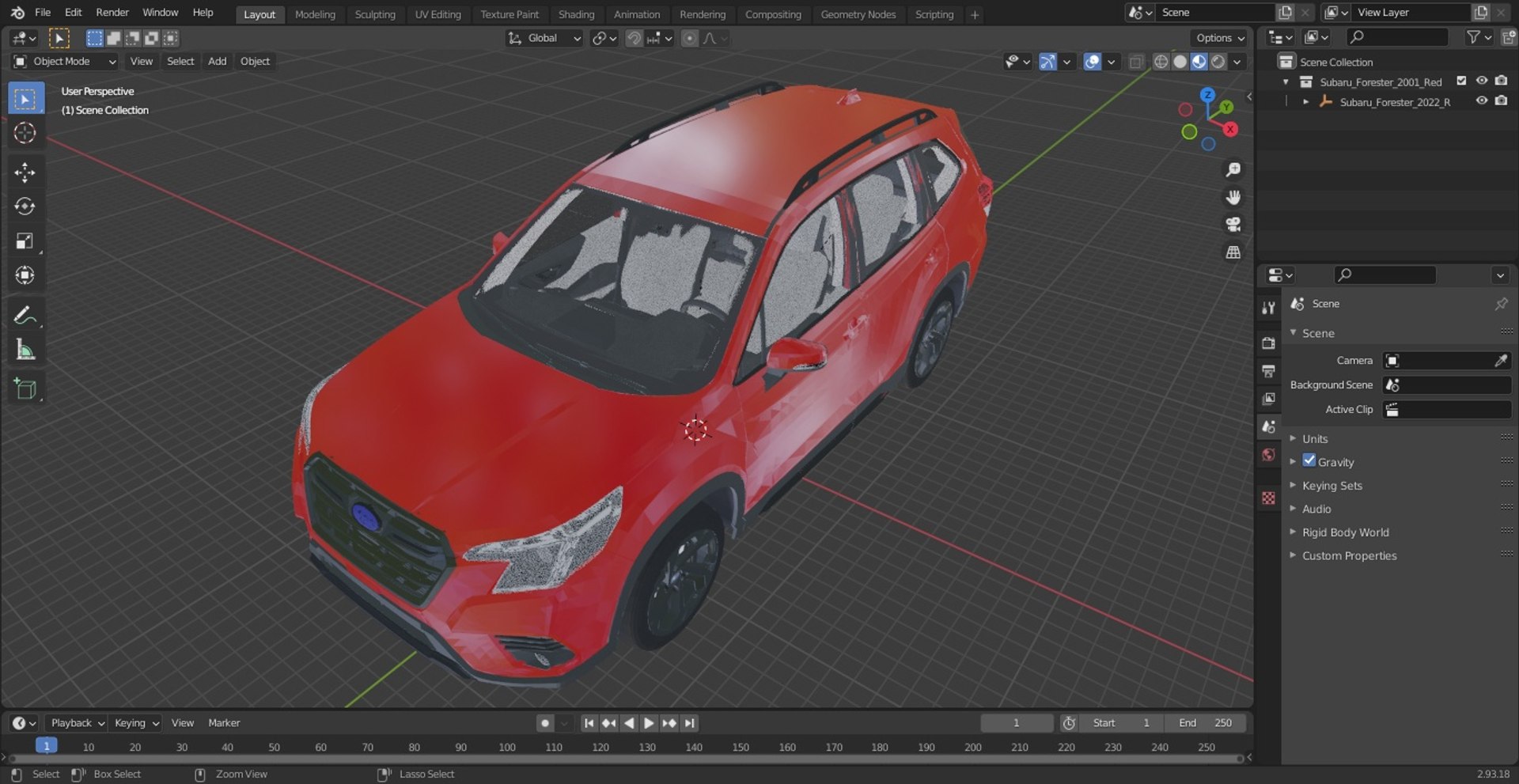The width and height of the screenshot is (1519, 784).
Task: Open the Playback dropdown
Action: point(77,723)
